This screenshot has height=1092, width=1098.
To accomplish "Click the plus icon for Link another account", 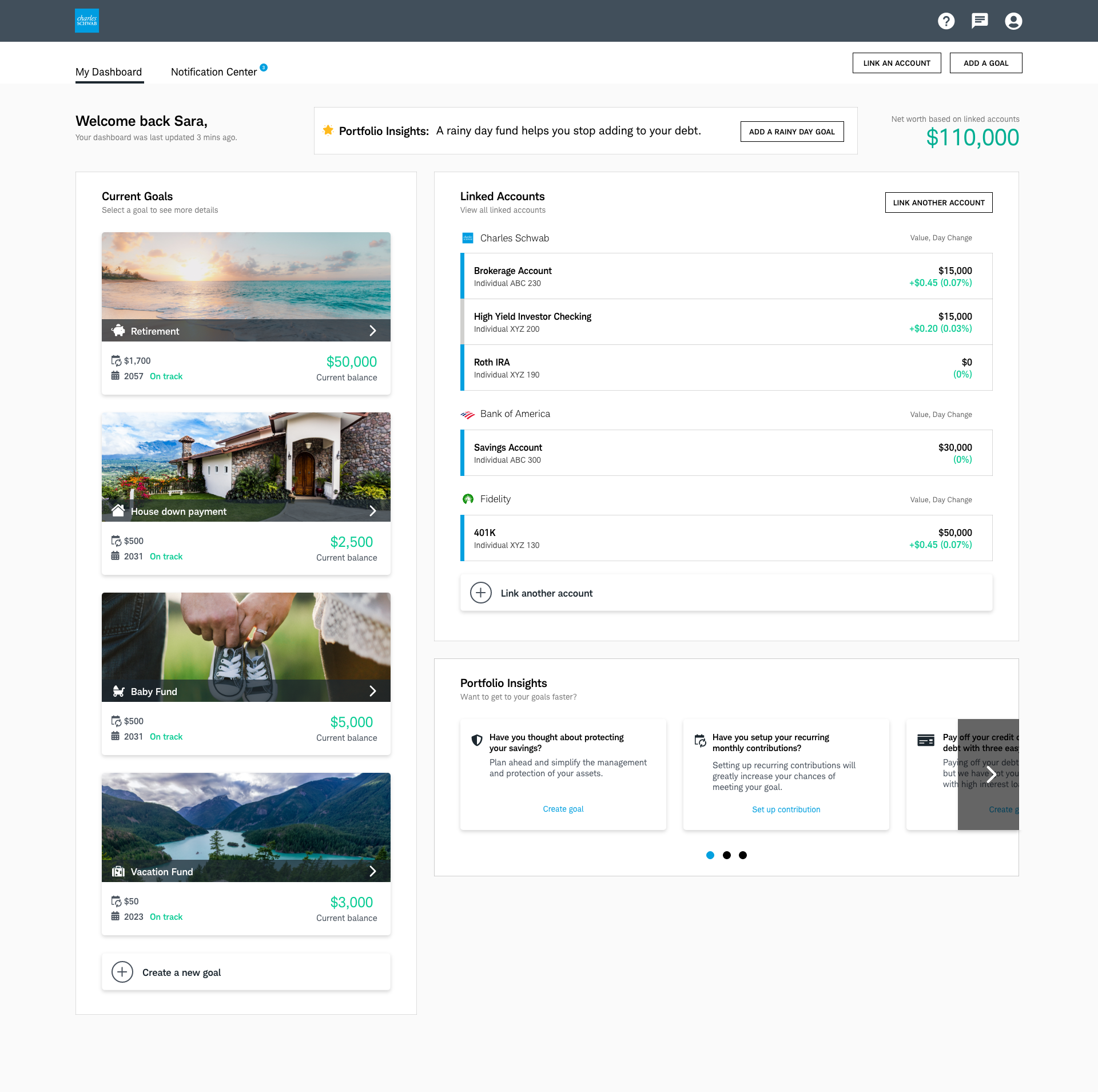I will click(480, 593).
